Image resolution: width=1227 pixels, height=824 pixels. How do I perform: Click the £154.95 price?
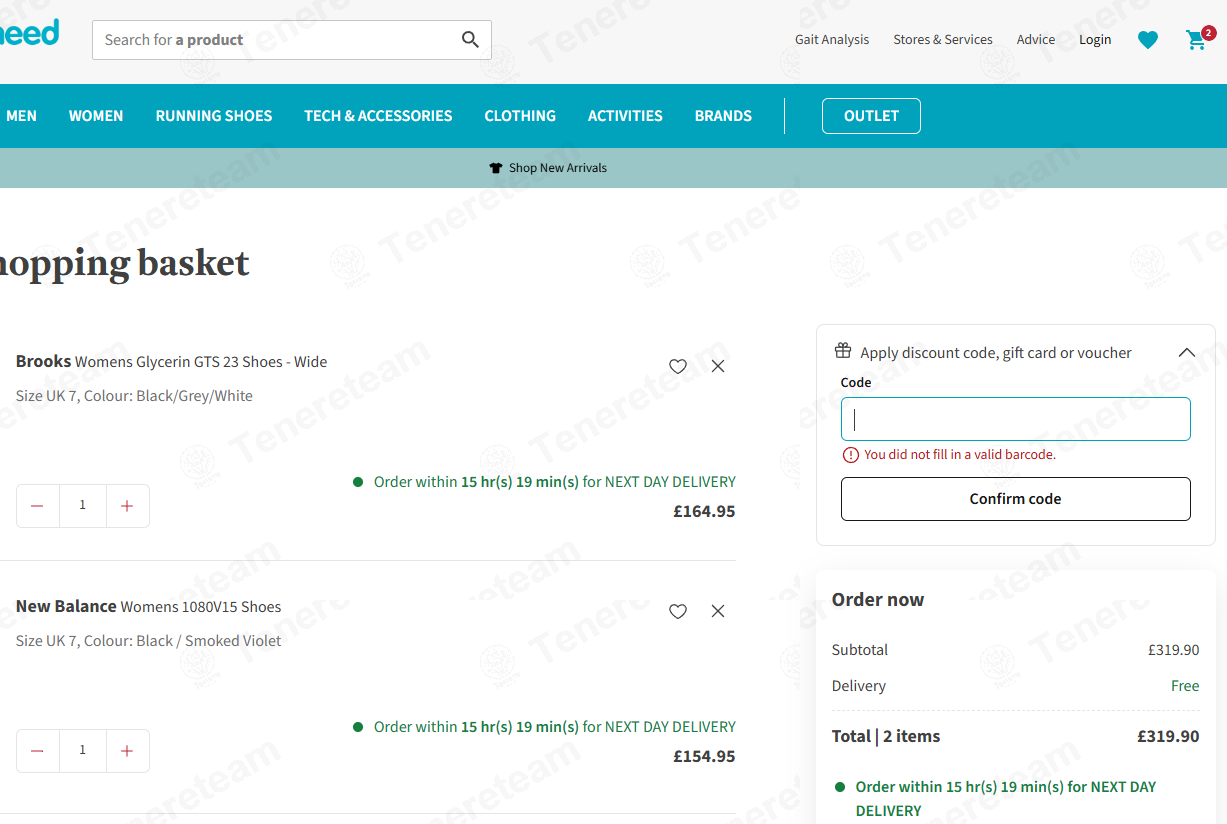(x=704, y=757)
